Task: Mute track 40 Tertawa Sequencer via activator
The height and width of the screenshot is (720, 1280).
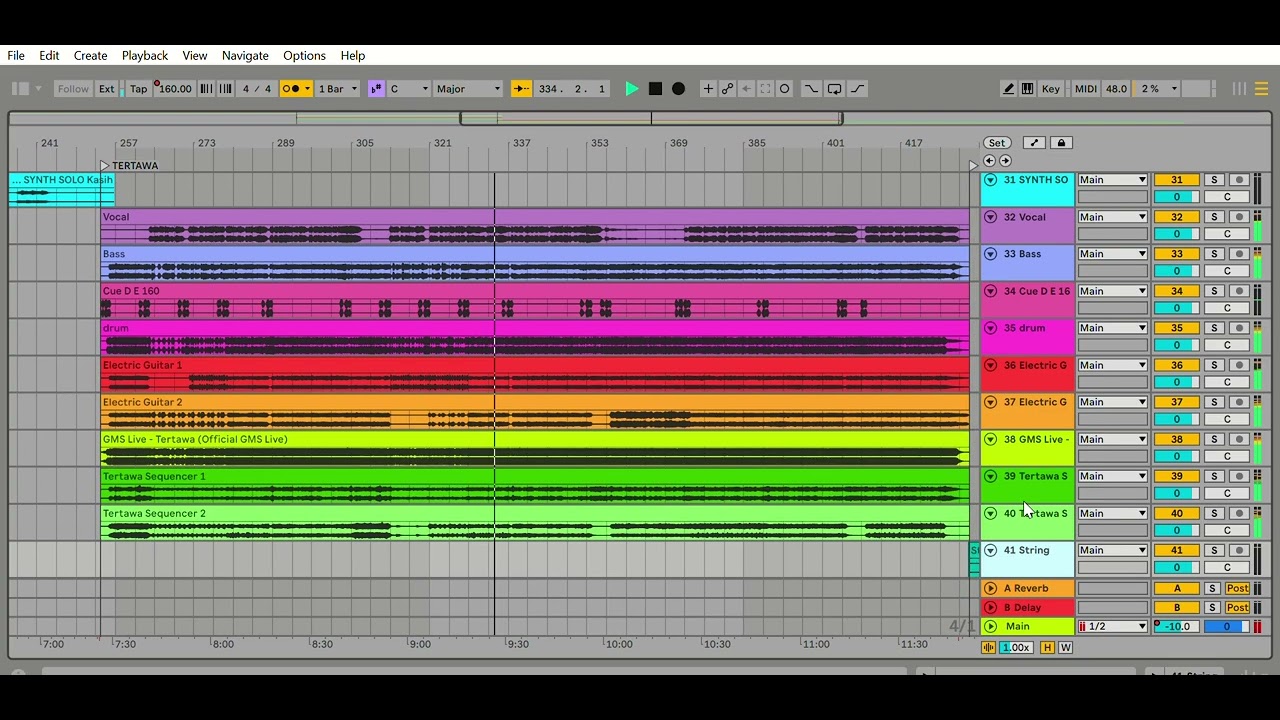Action: (1176, 513)
